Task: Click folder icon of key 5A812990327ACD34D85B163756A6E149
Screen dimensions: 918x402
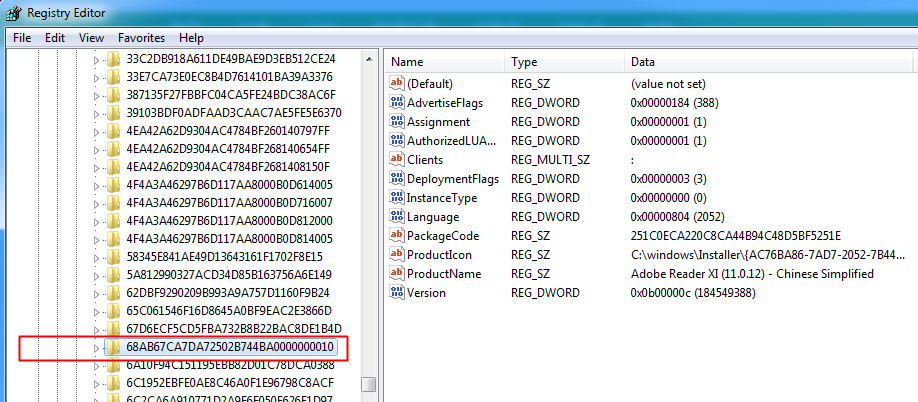Action: (113, 274)
